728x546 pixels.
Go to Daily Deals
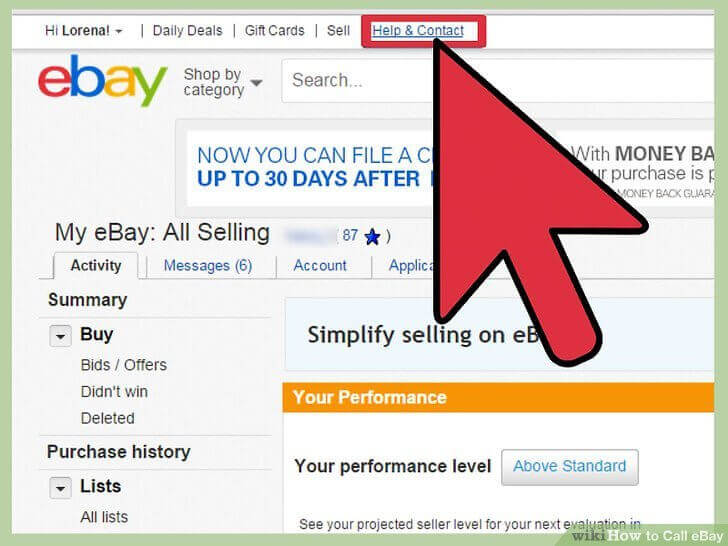pyautogui.click(x=188, y=31)
